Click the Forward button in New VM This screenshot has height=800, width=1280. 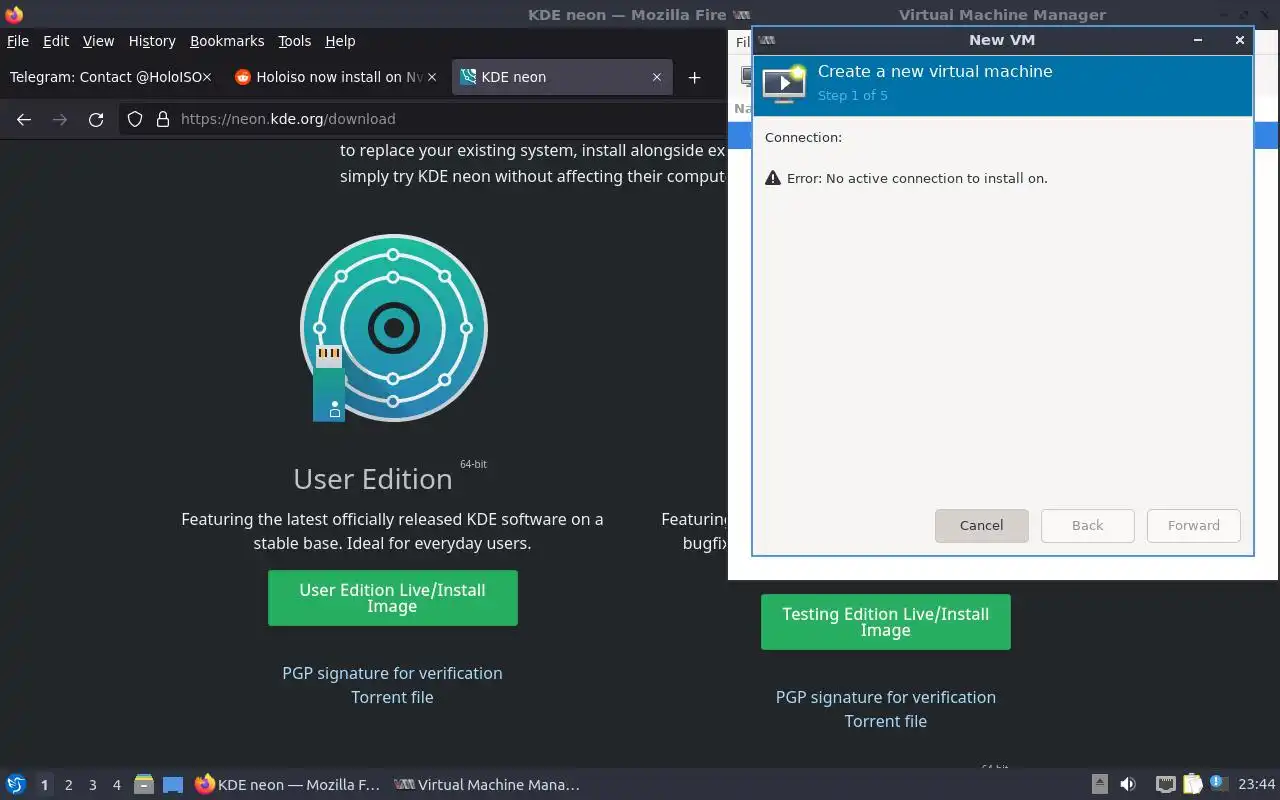(x=1193, y=525)
